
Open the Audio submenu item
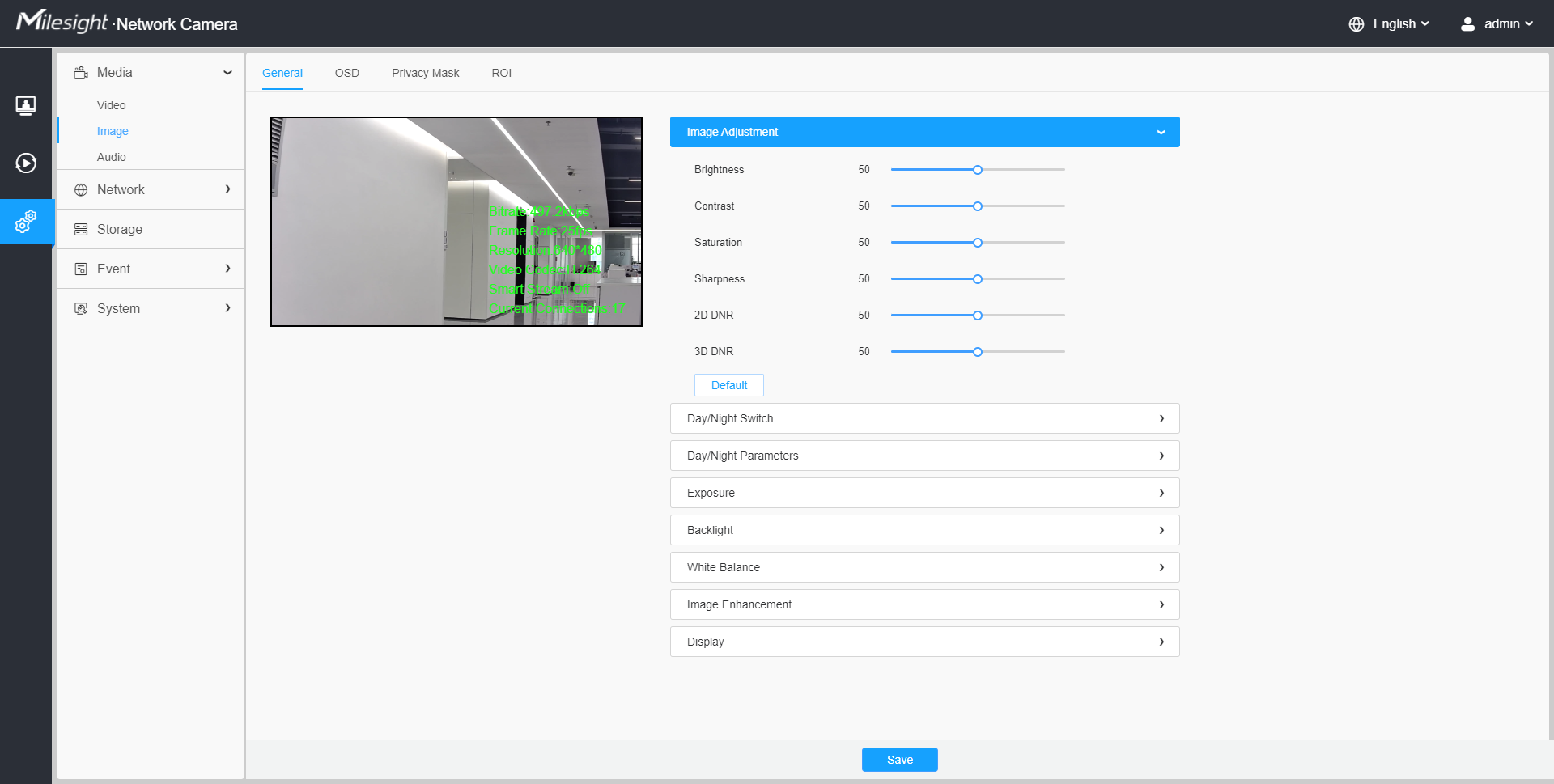(112, 157)
